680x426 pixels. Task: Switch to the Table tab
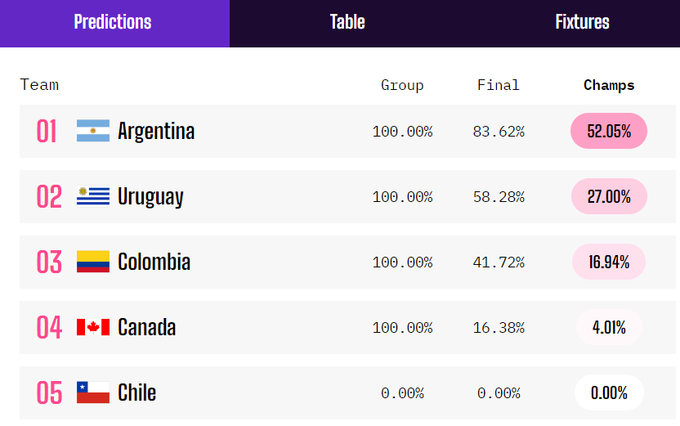(347, 22)
